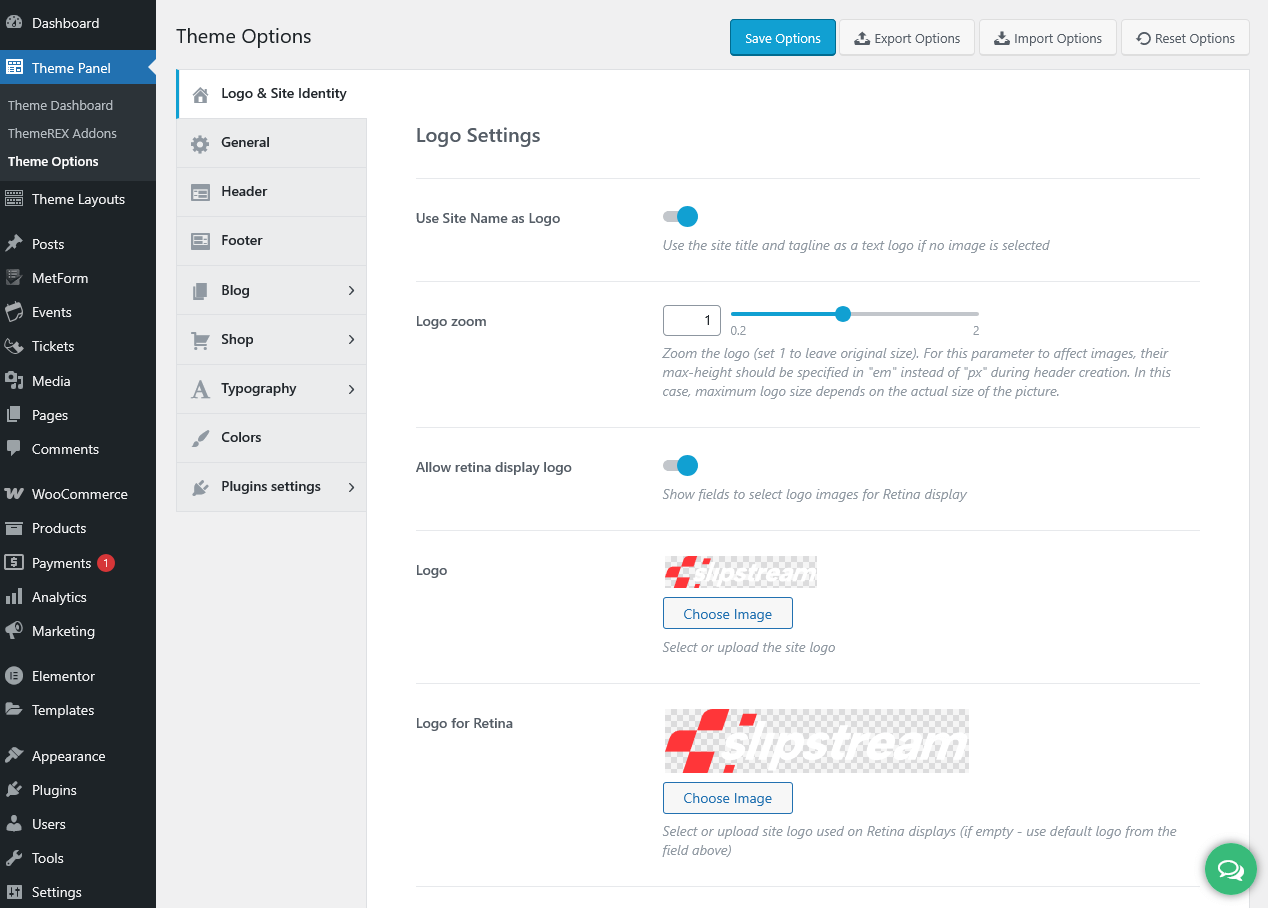The height and width of the screenshot is (908, 1268).
Task: Open ThemeREX Addons submenu link
Action: (x=62, y=133)
